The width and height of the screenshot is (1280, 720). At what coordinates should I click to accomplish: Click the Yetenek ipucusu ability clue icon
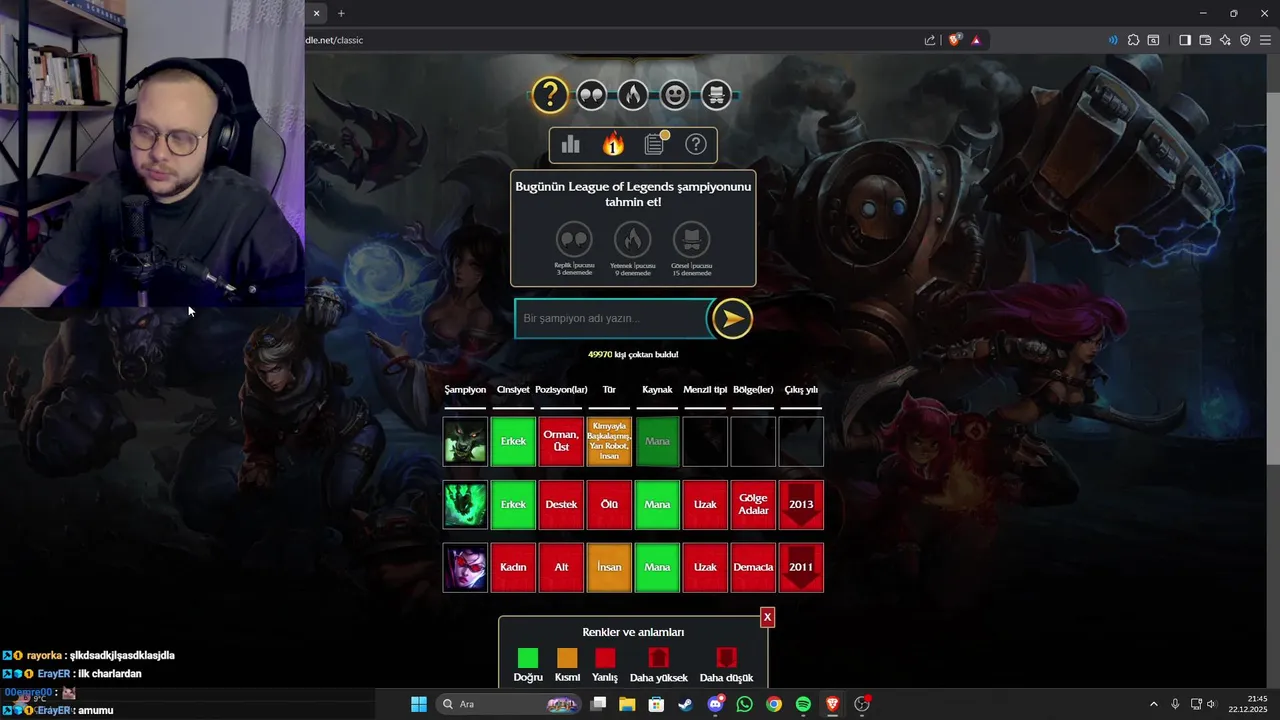(x=633, y=240)
